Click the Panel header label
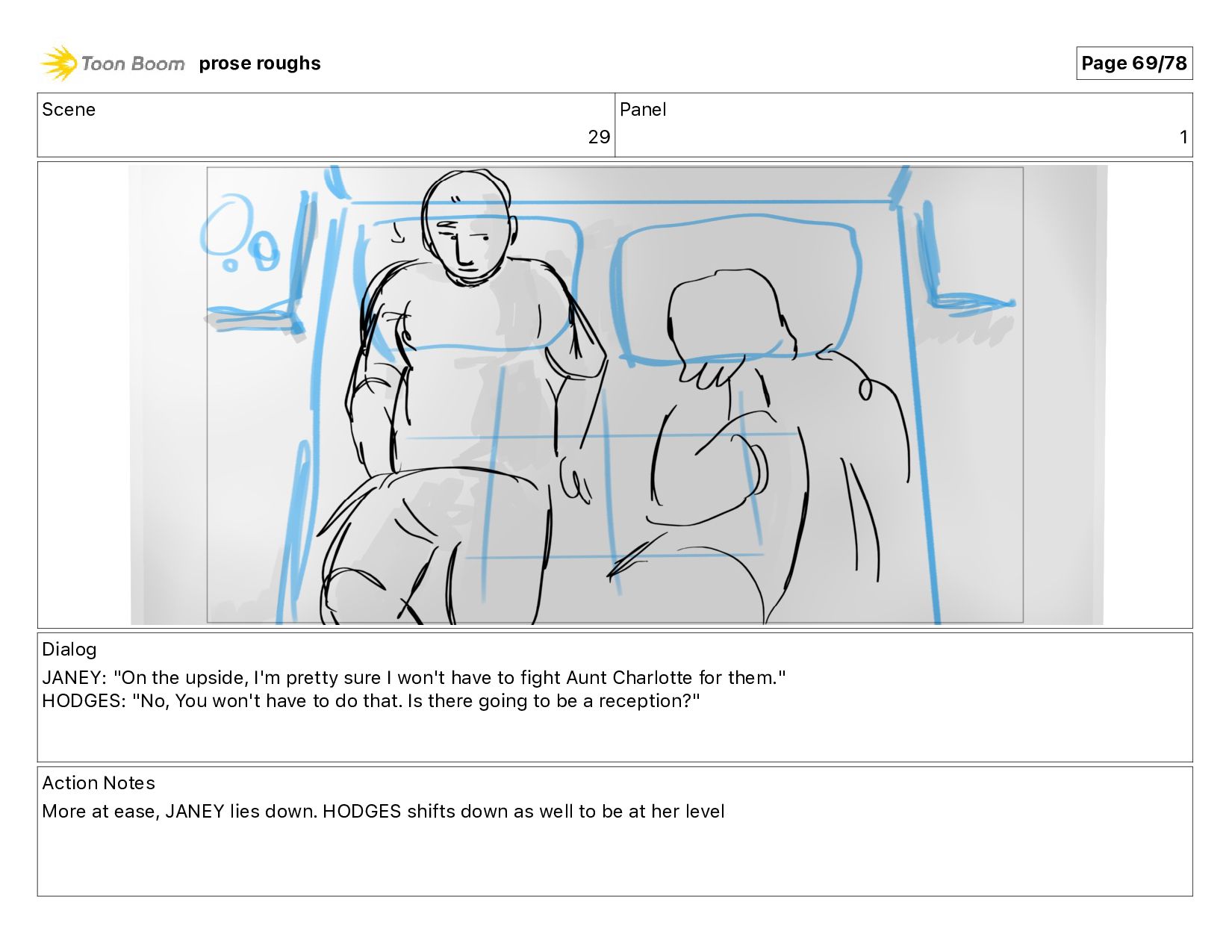Screen dimensions: 1232x952 pos(643,110)
